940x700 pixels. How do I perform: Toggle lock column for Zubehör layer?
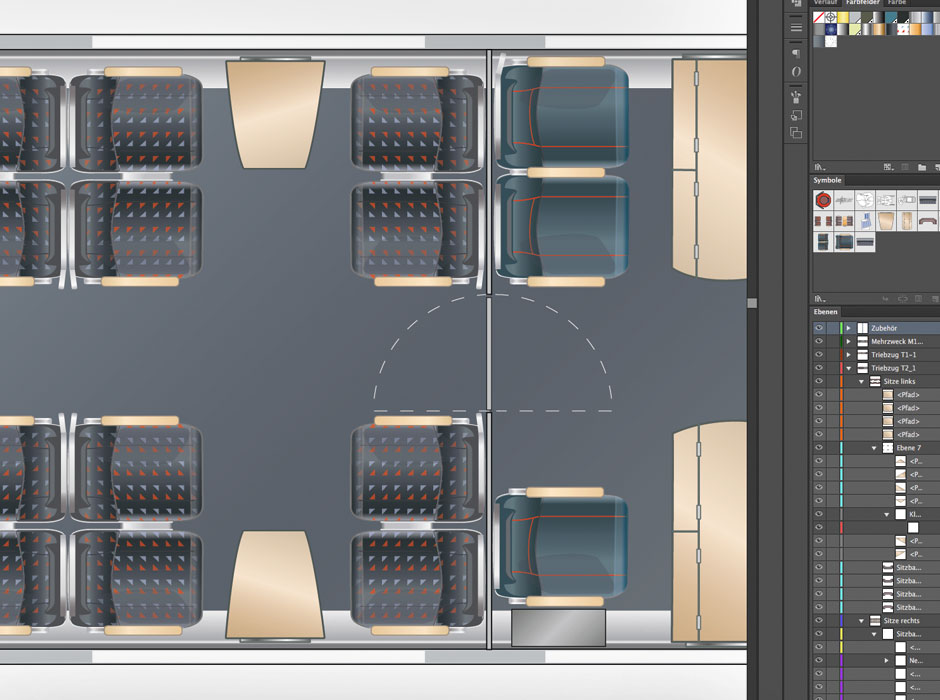(x=833, y=328)
